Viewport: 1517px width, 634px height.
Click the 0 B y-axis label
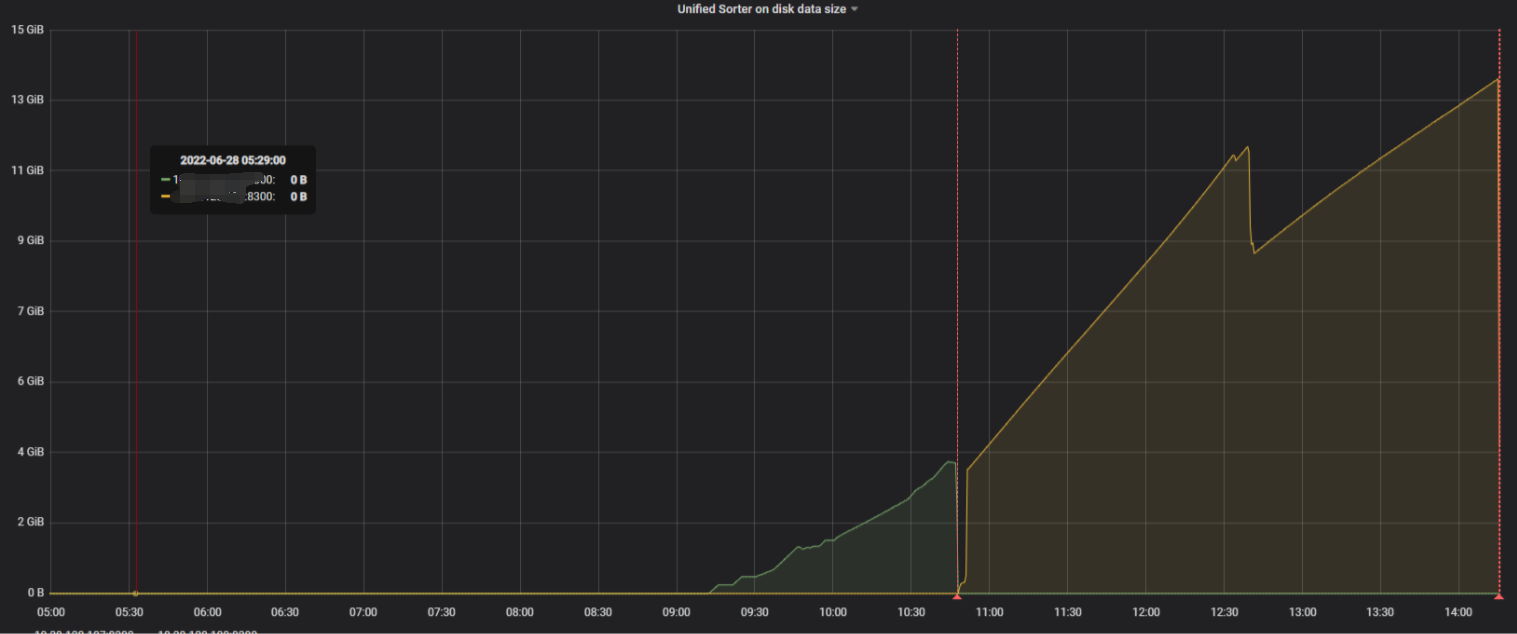[34, 593]
